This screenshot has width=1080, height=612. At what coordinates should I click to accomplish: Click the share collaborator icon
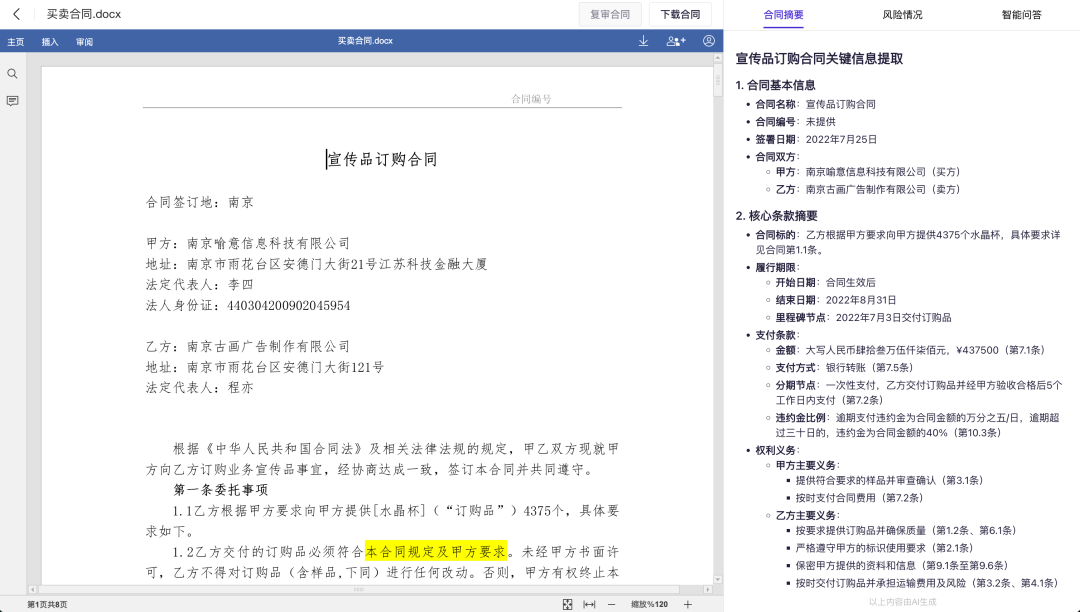674,41
